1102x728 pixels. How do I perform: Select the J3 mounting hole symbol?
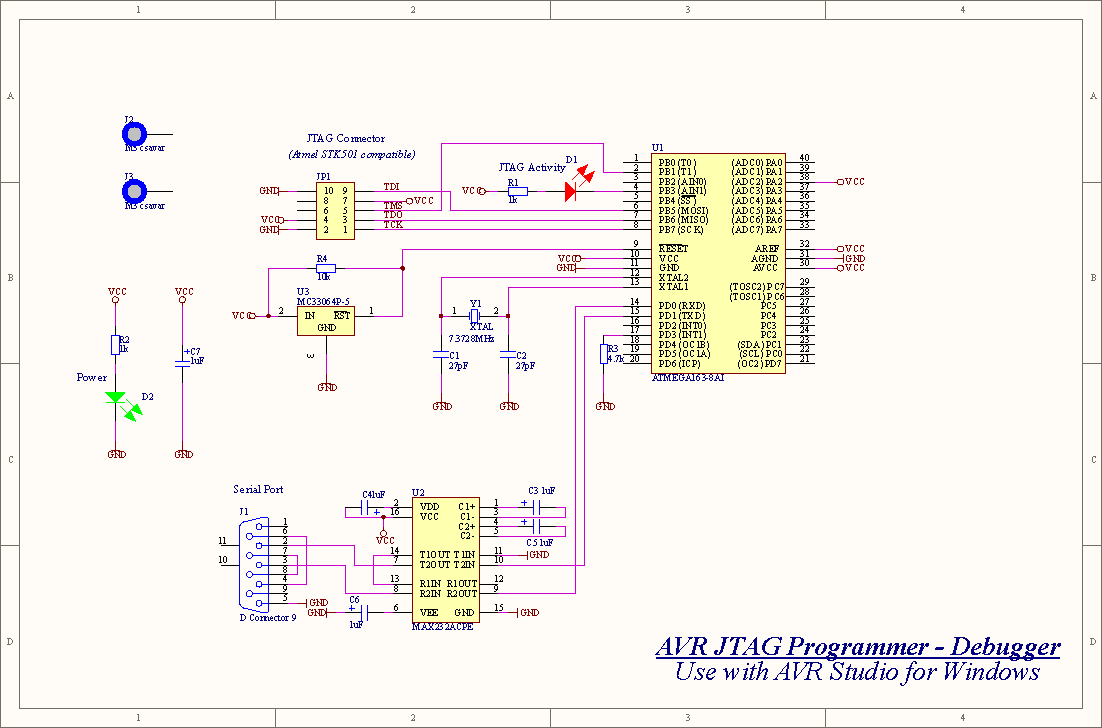point(134,190)
